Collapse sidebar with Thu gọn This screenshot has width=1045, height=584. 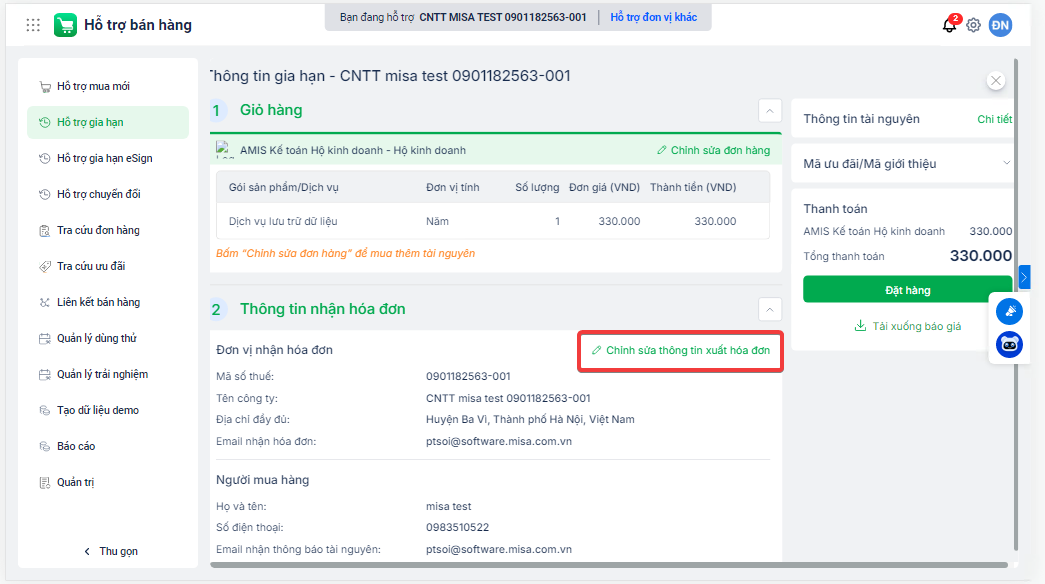click(111, 551)
